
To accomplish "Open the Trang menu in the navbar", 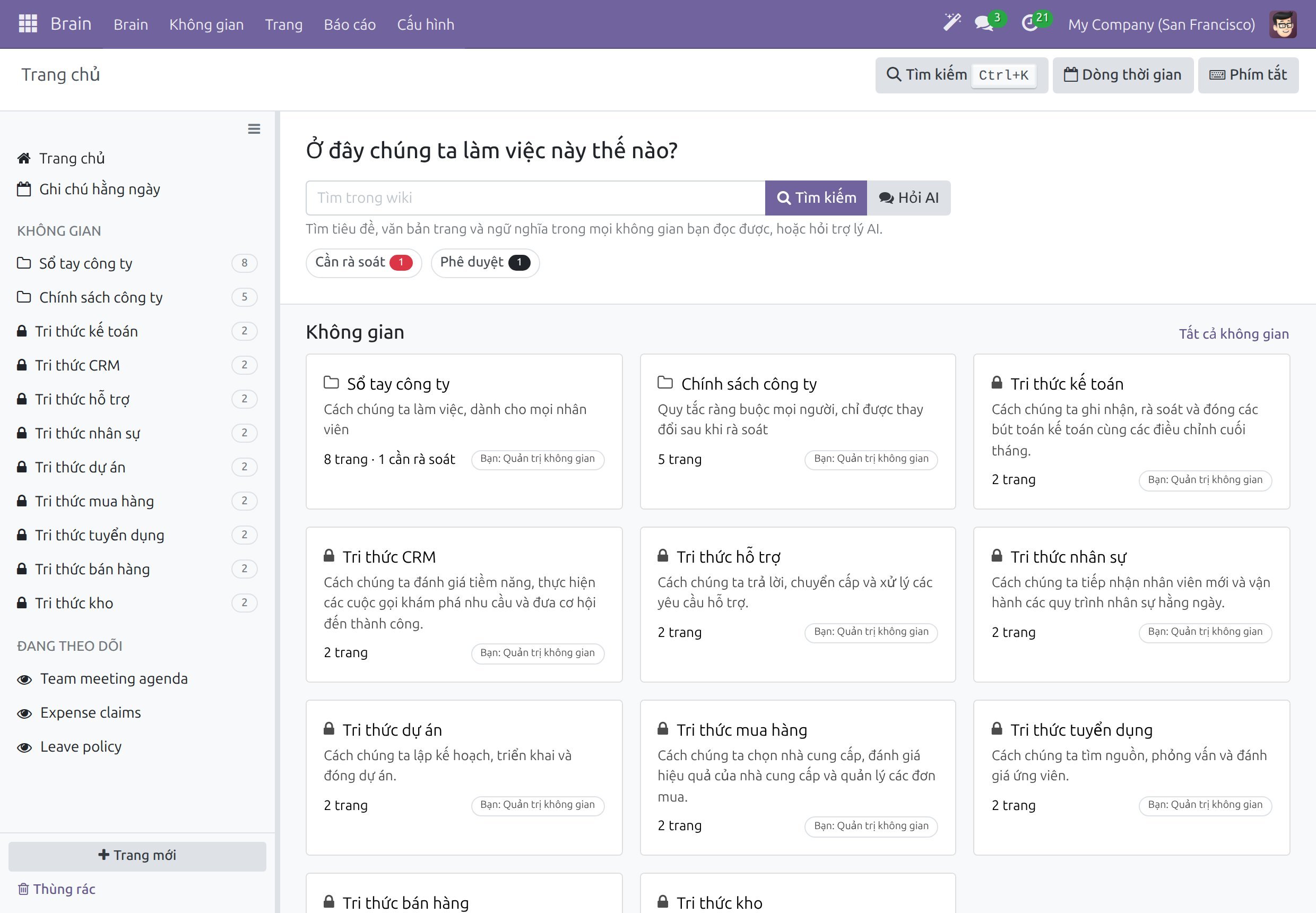I will (x=284, y=24).
